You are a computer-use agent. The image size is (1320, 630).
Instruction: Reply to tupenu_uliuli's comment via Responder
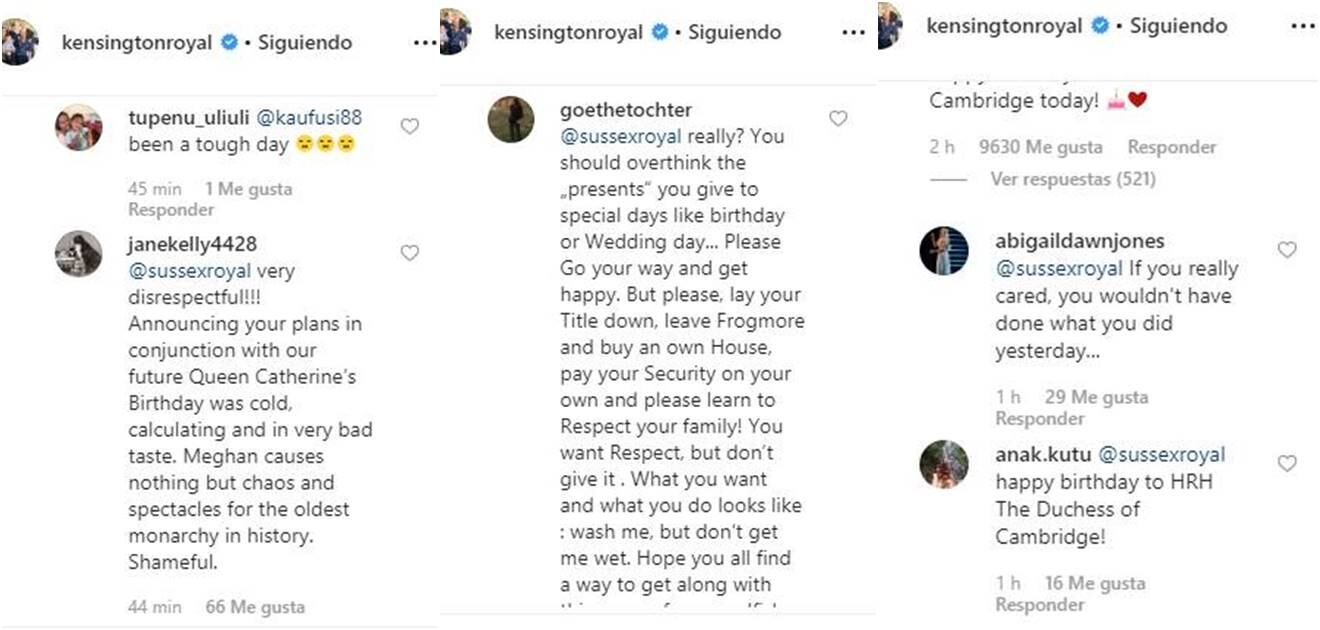171,210
